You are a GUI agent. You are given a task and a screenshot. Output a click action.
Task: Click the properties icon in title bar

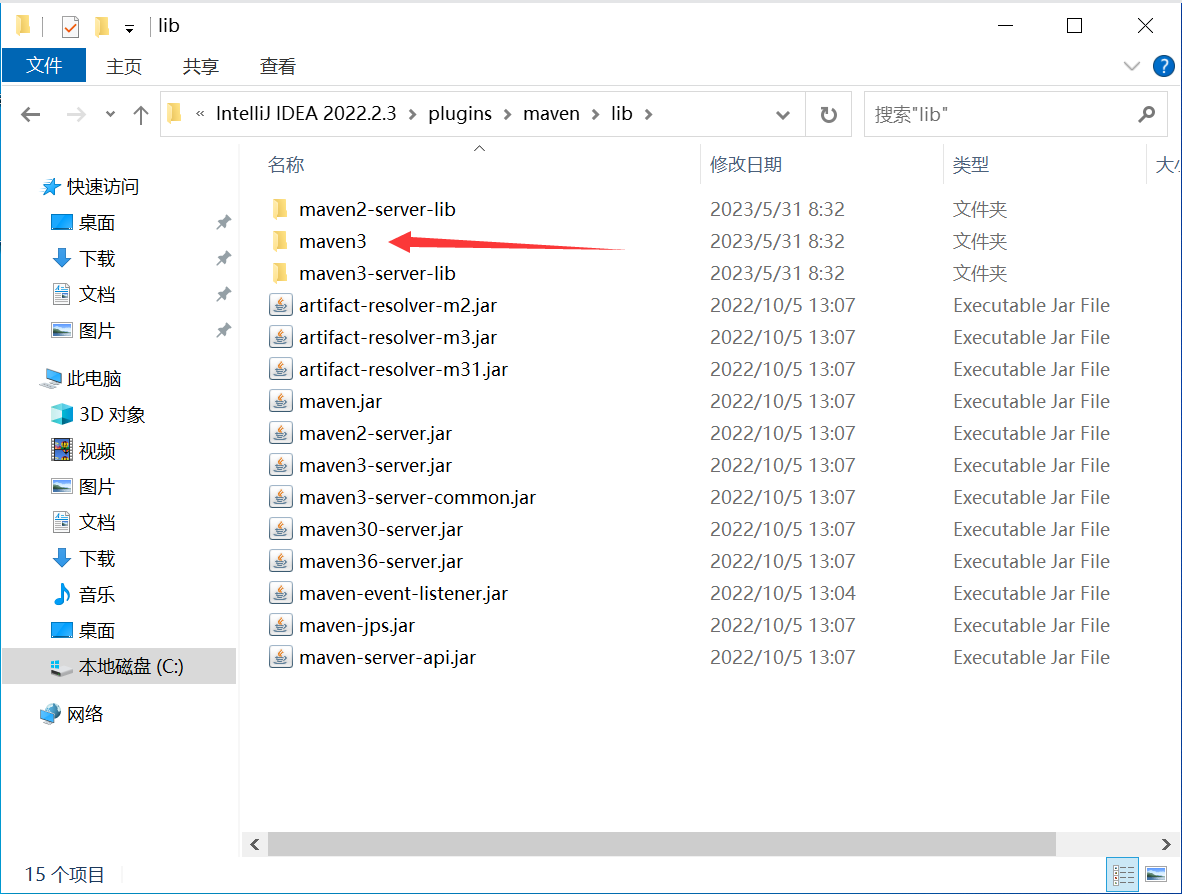70,26
